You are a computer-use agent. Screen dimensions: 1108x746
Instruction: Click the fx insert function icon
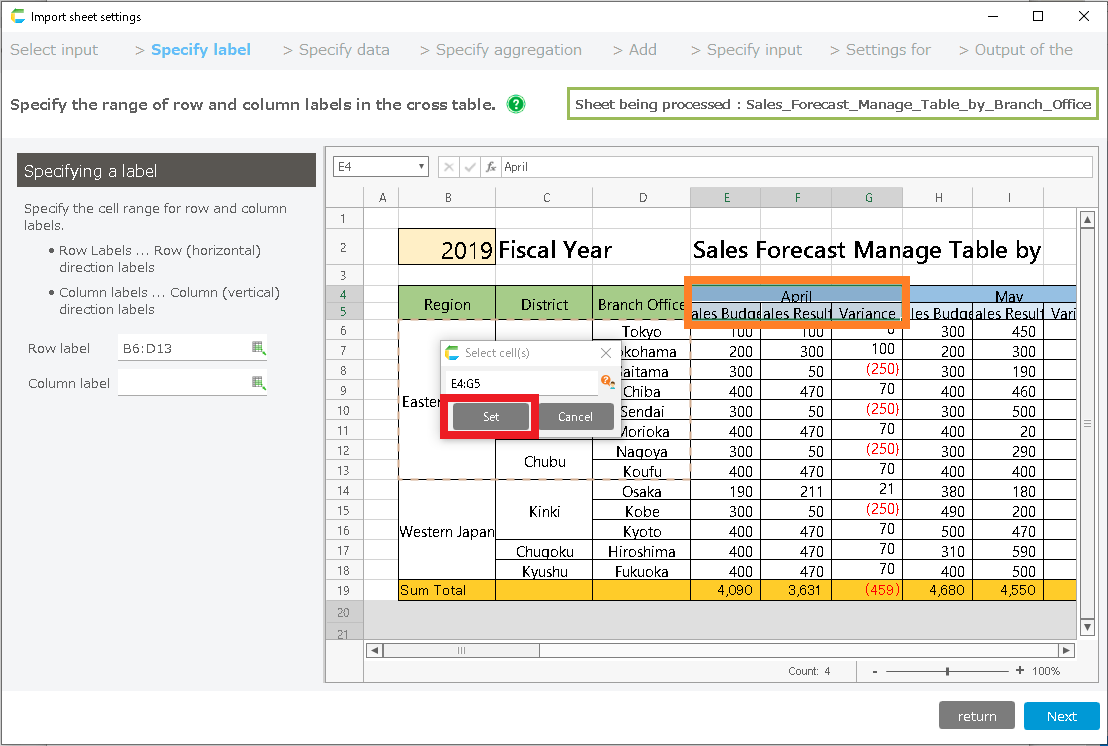tap(491, 167)
